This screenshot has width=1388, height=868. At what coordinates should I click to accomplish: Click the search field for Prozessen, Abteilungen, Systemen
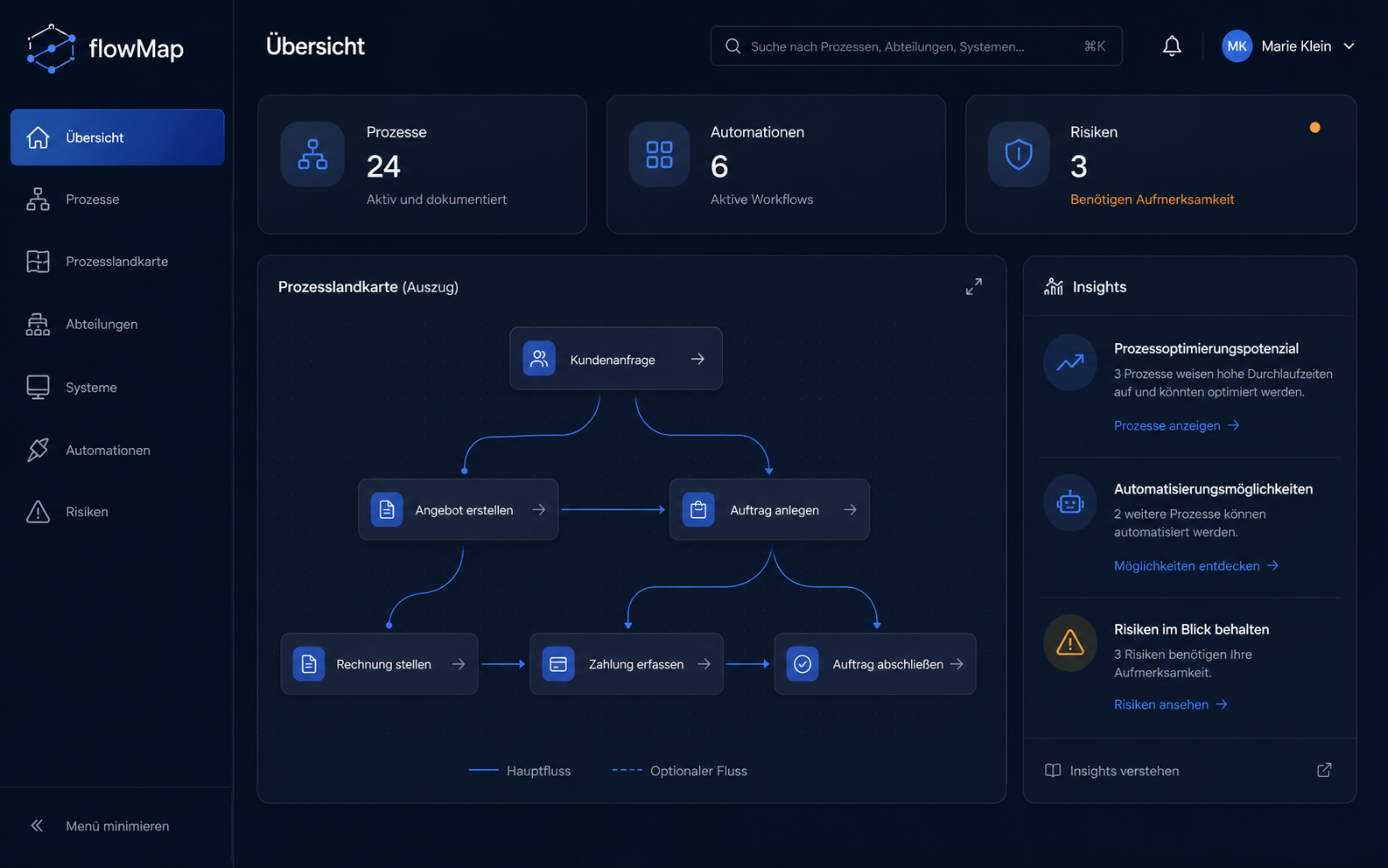[916, 46]
